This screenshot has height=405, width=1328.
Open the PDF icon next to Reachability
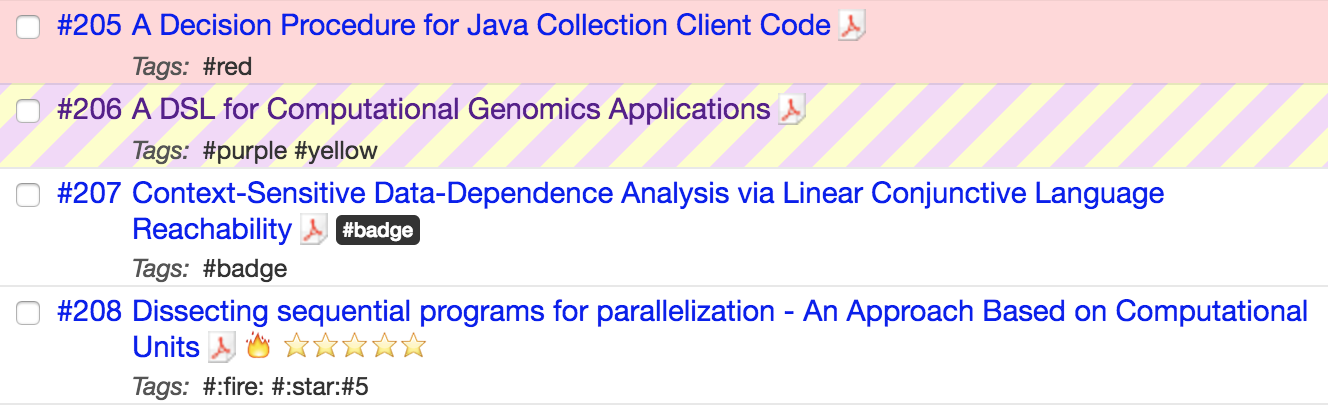(314, 230)
